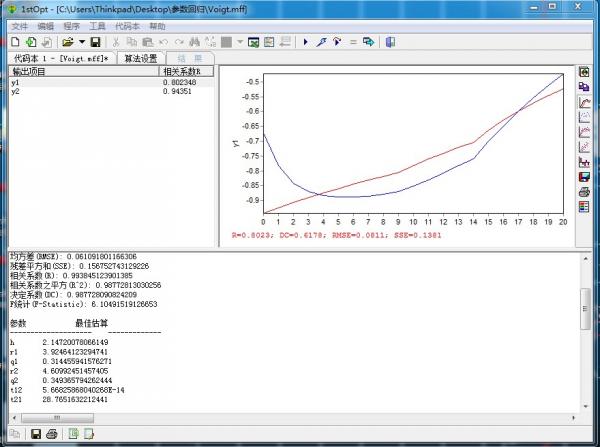The image size is (600, 447).
Task: Open the 代码本 menu
Action: tap(127, 26)
